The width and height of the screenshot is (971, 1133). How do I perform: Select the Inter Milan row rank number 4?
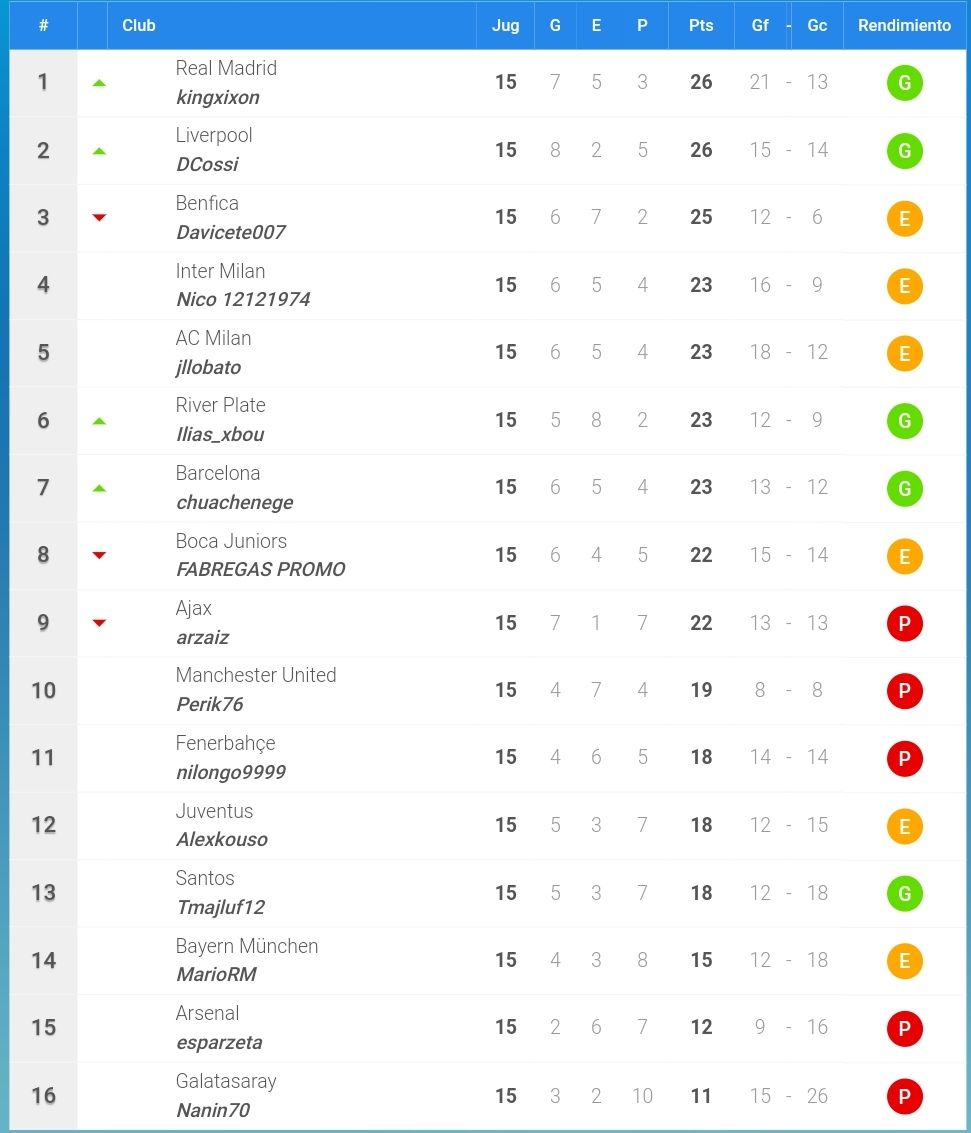43,285
